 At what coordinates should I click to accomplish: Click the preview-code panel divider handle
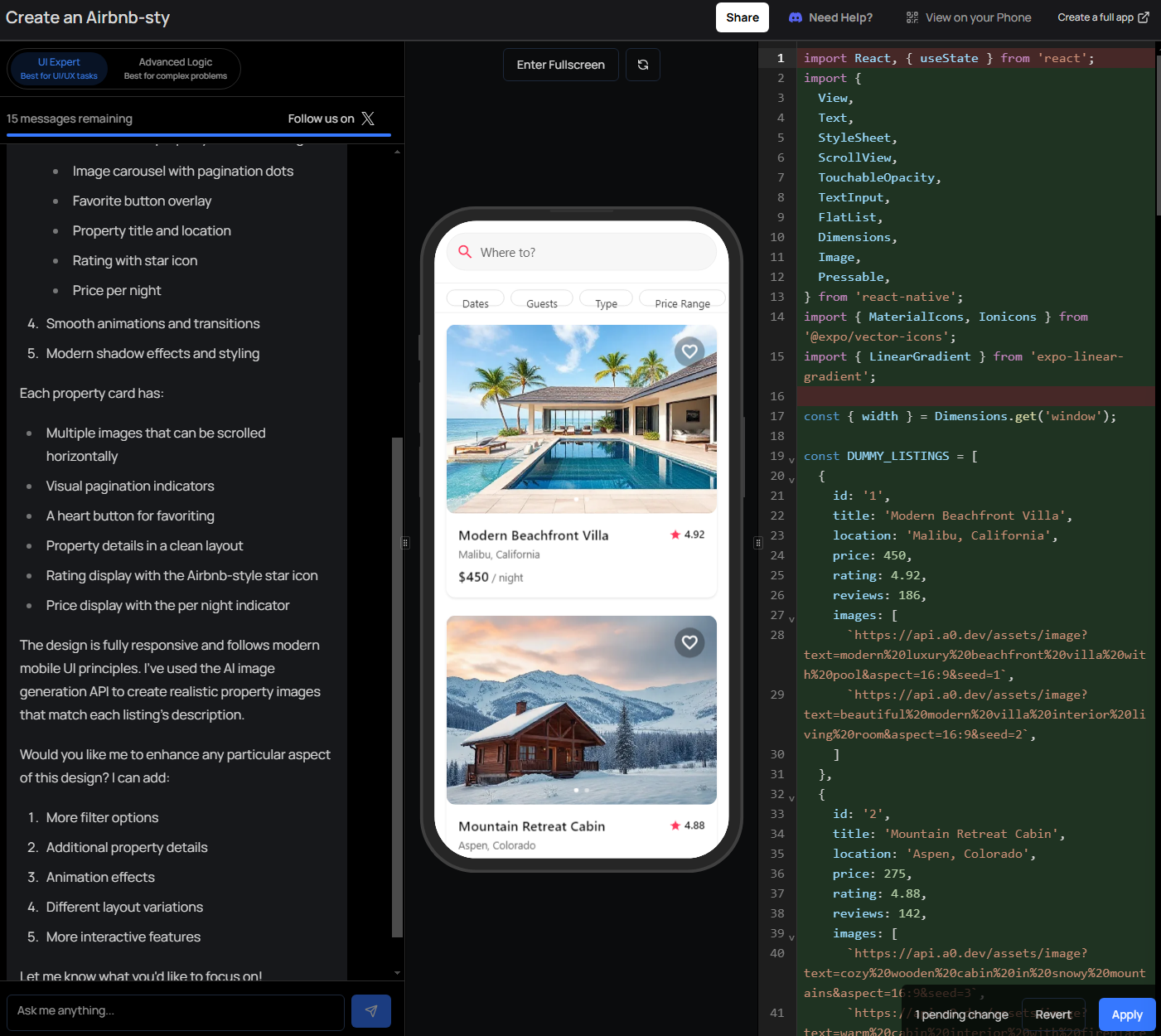tap(758, 543)
